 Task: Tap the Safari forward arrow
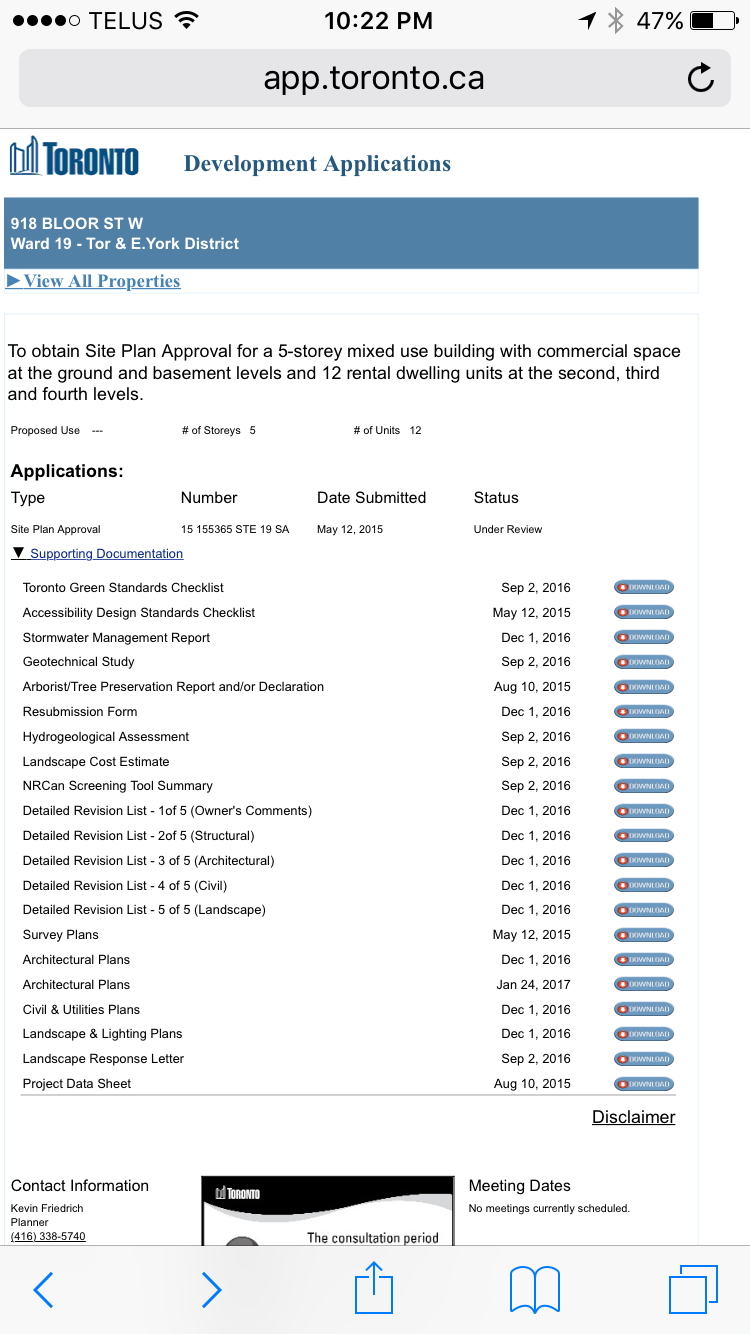211,1290
